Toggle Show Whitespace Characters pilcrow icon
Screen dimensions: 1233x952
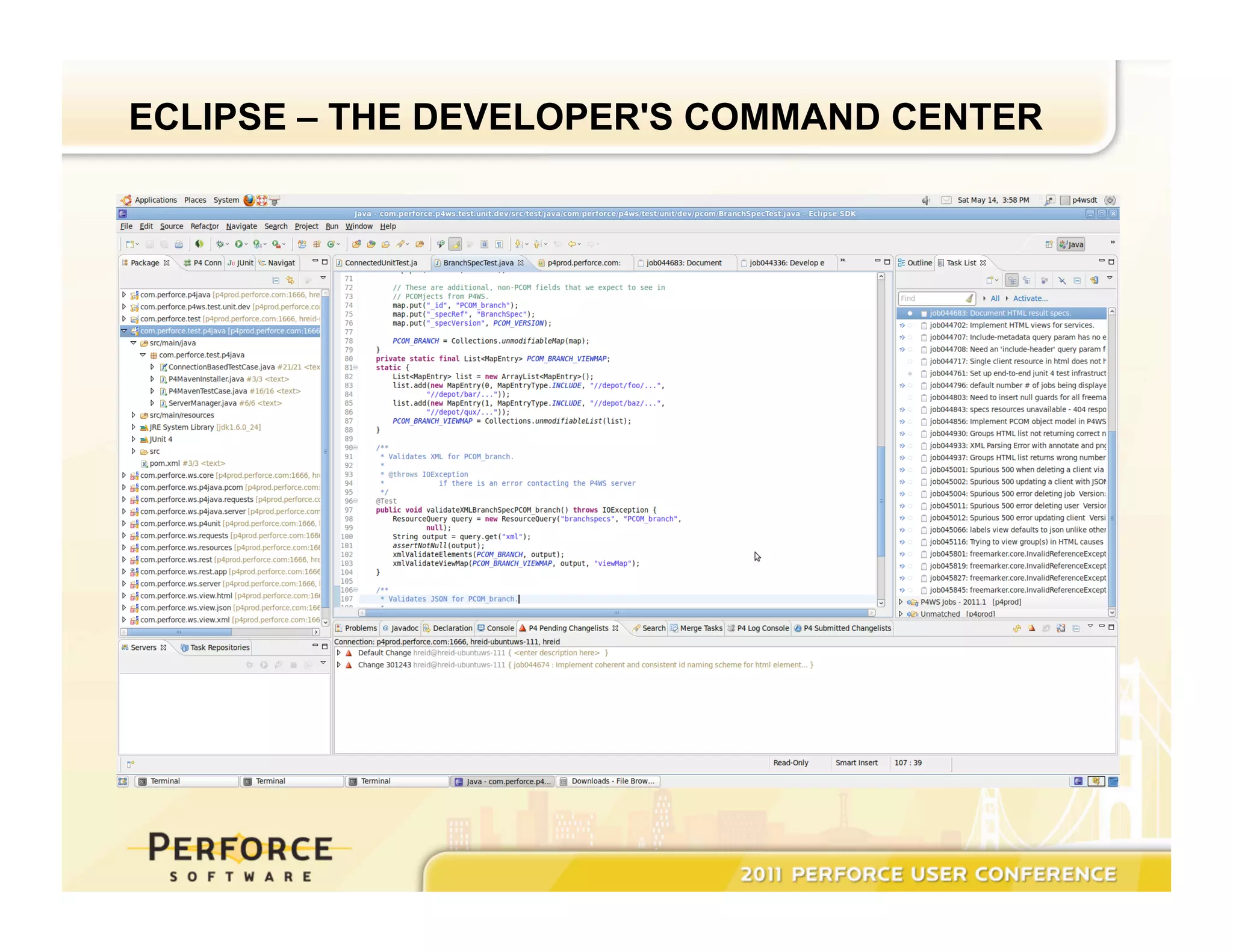(x=499, y=244)
